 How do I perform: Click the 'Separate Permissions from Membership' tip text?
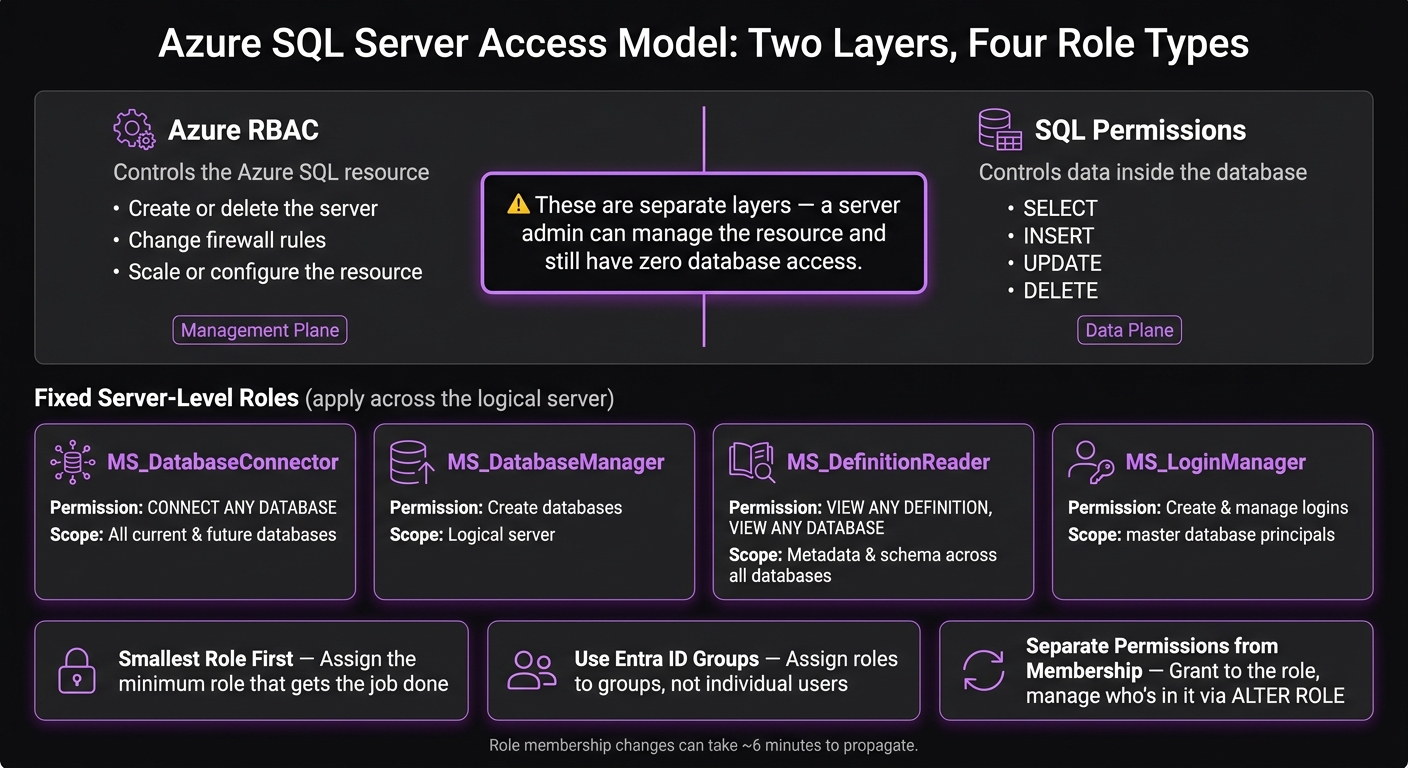1185,670
